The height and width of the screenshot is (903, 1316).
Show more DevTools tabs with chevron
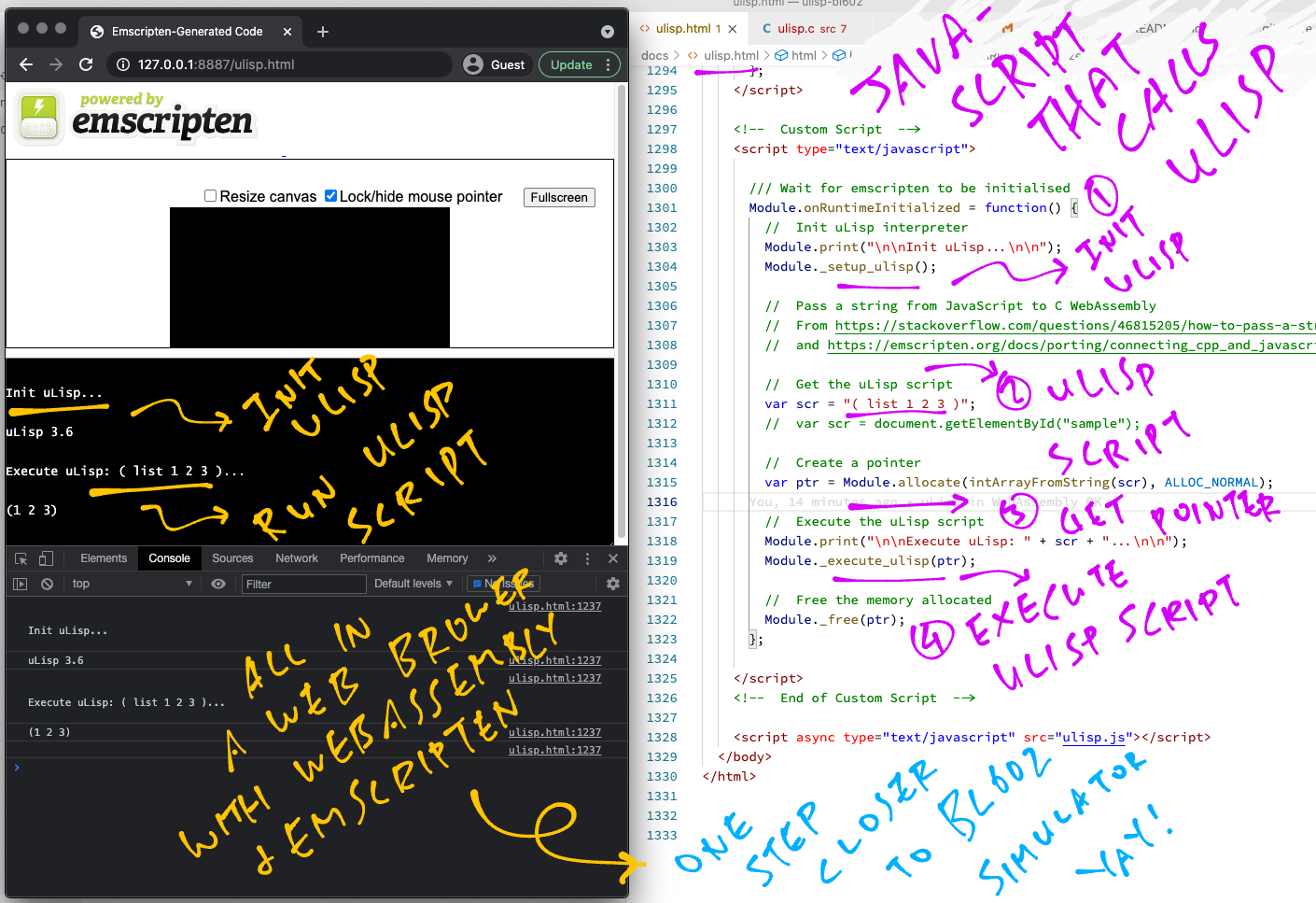(492, 558)
